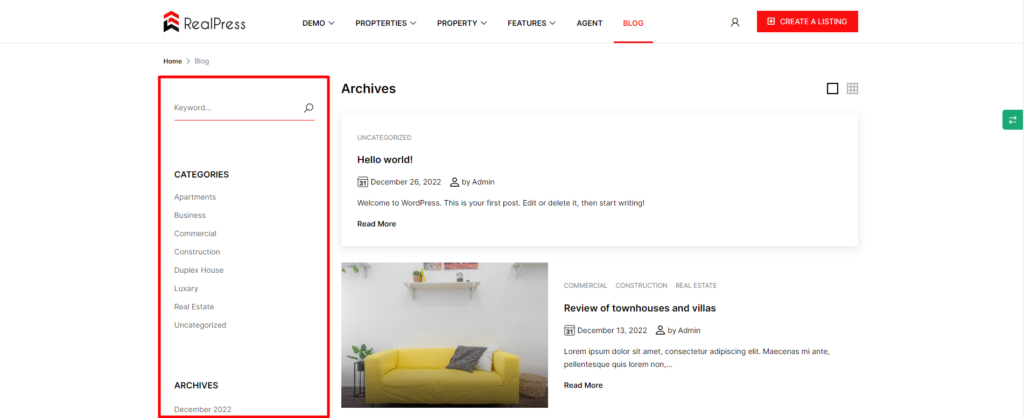The image size is (1024, 418).
Task: Expand the Features menu
Action: pos(532,23)
